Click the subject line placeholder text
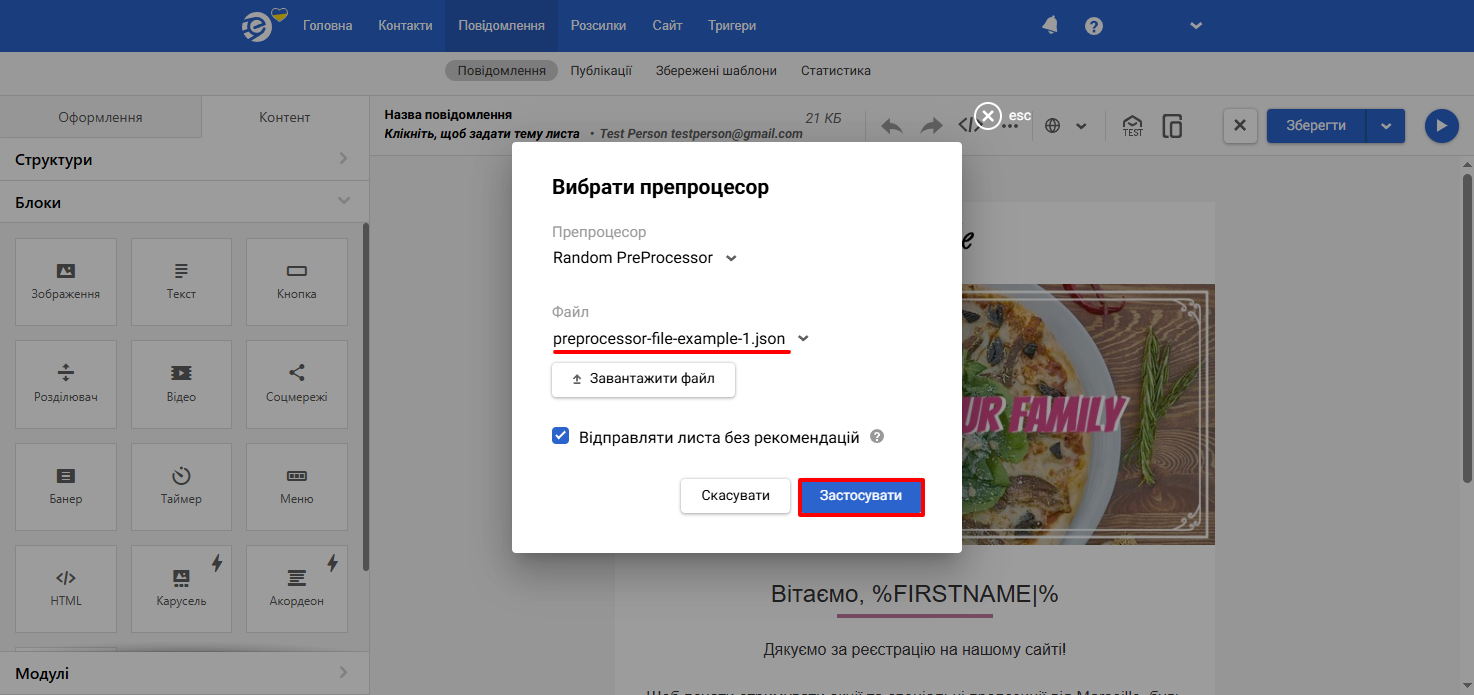 [x=482, y=133]
